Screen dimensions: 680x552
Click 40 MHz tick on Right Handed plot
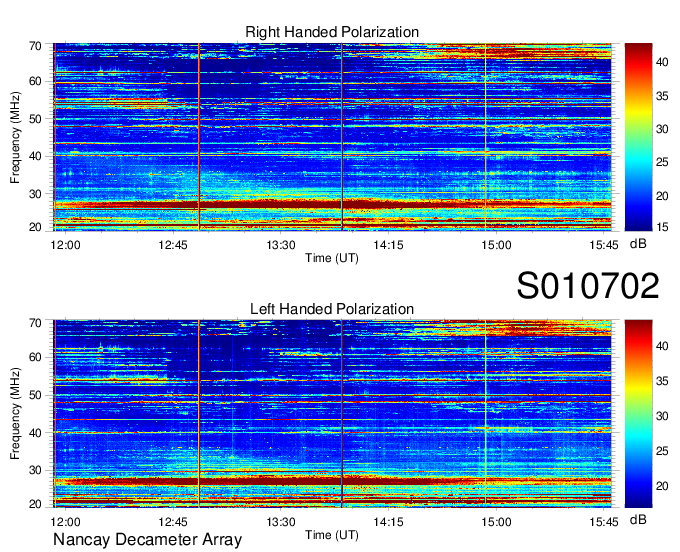pos(35,156)
